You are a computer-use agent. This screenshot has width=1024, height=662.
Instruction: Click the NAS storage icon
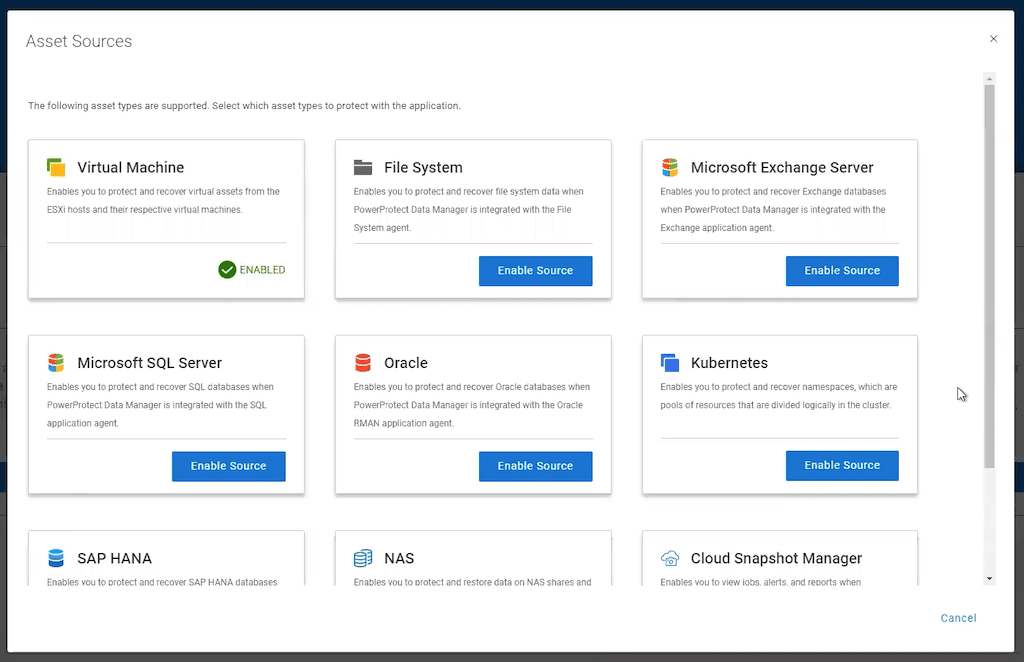click(x=363, y=558)
